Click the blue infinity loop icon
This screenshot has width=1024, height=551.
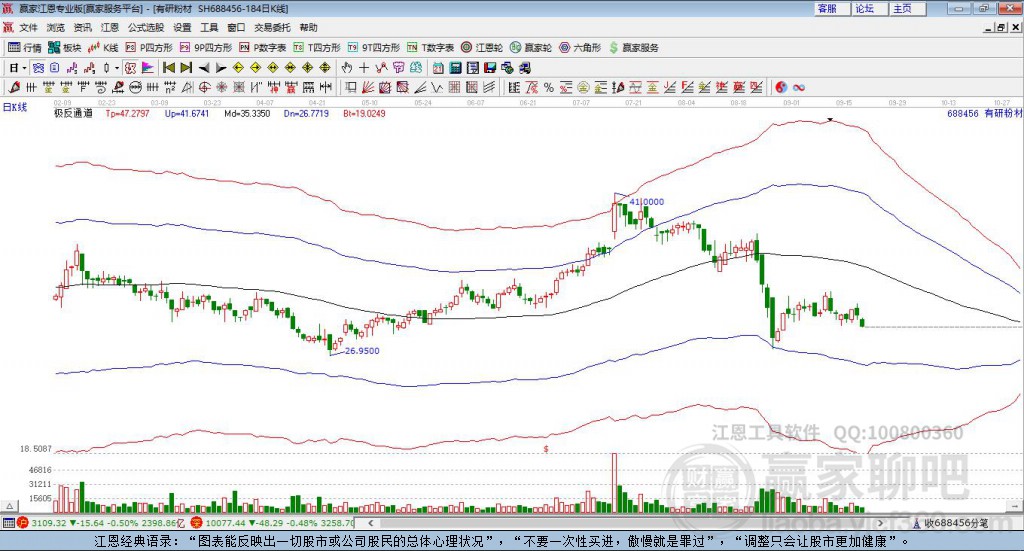click(x=799, y=87)
